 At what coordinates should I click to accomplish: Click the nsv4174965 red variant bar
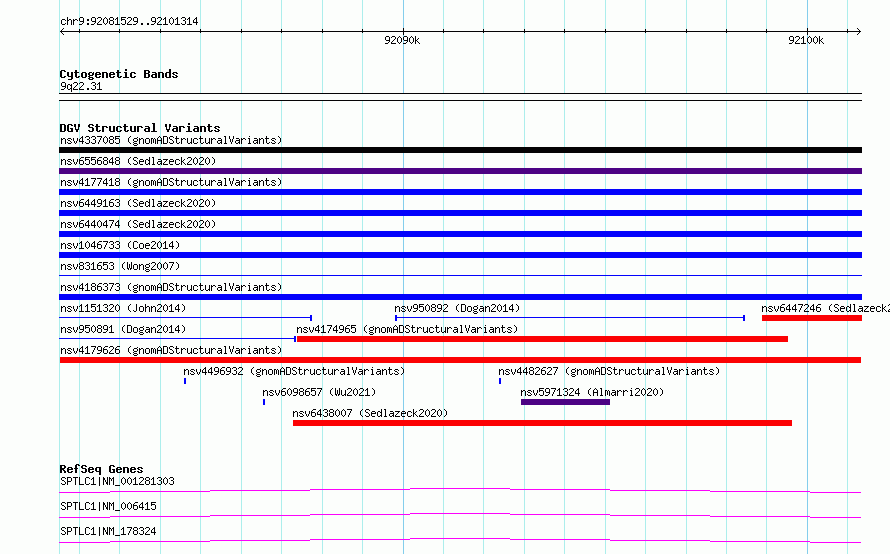pyautogui.click(x=542, y=339)
